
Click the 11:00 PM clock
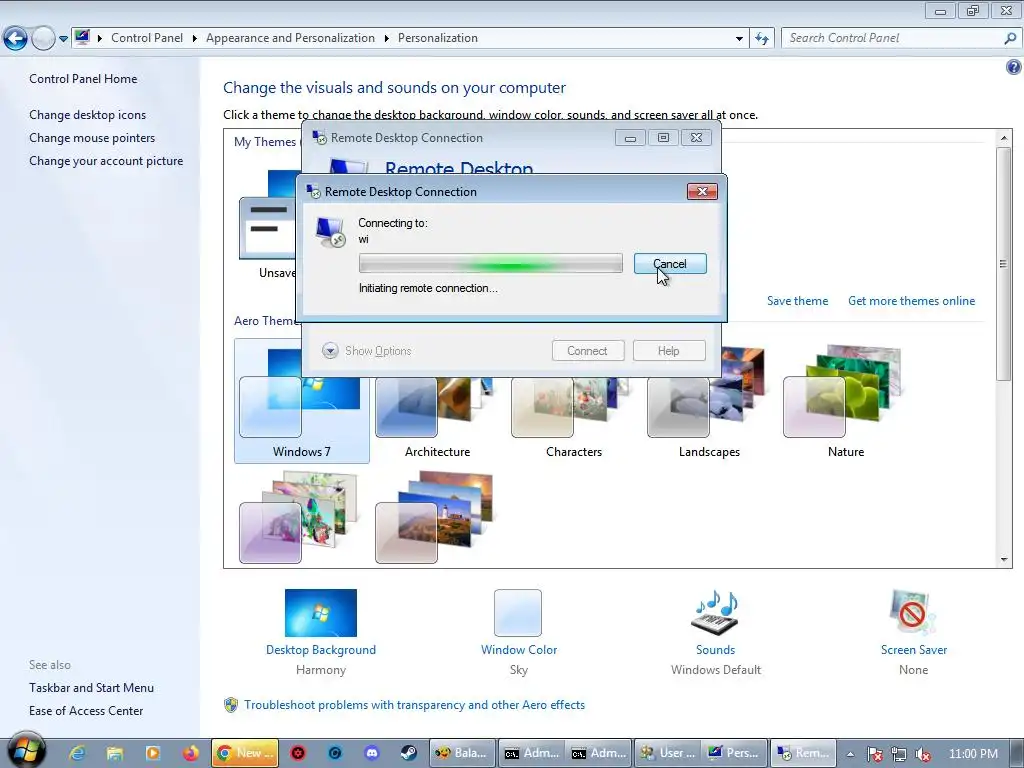pyautogui.click(x=973, y=754)
